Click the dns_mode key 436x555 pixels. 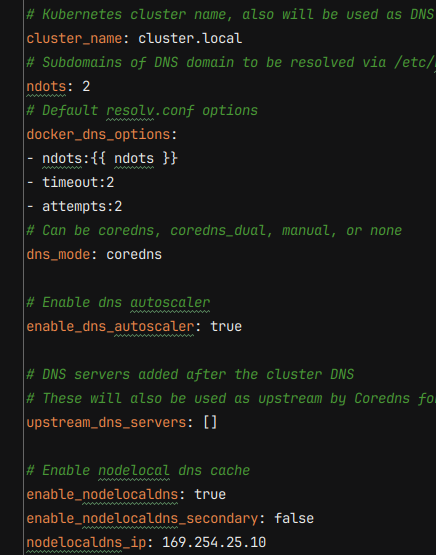[58, 255]
